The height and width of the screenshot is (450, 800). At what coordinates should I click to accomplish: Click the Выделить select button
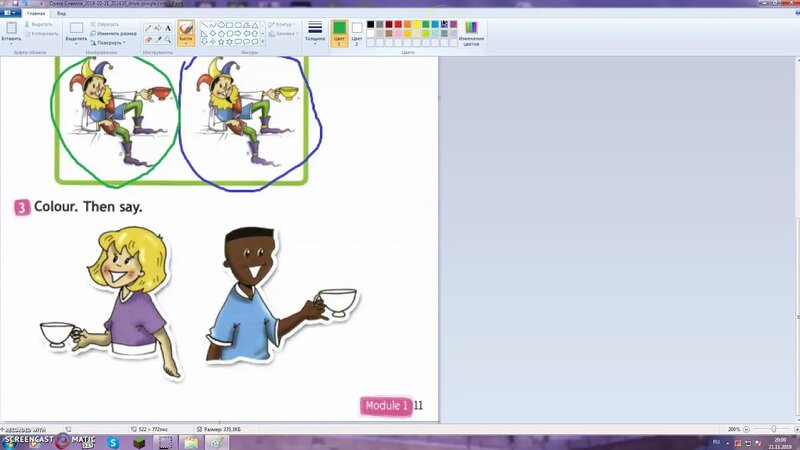[x=76, y=31]
